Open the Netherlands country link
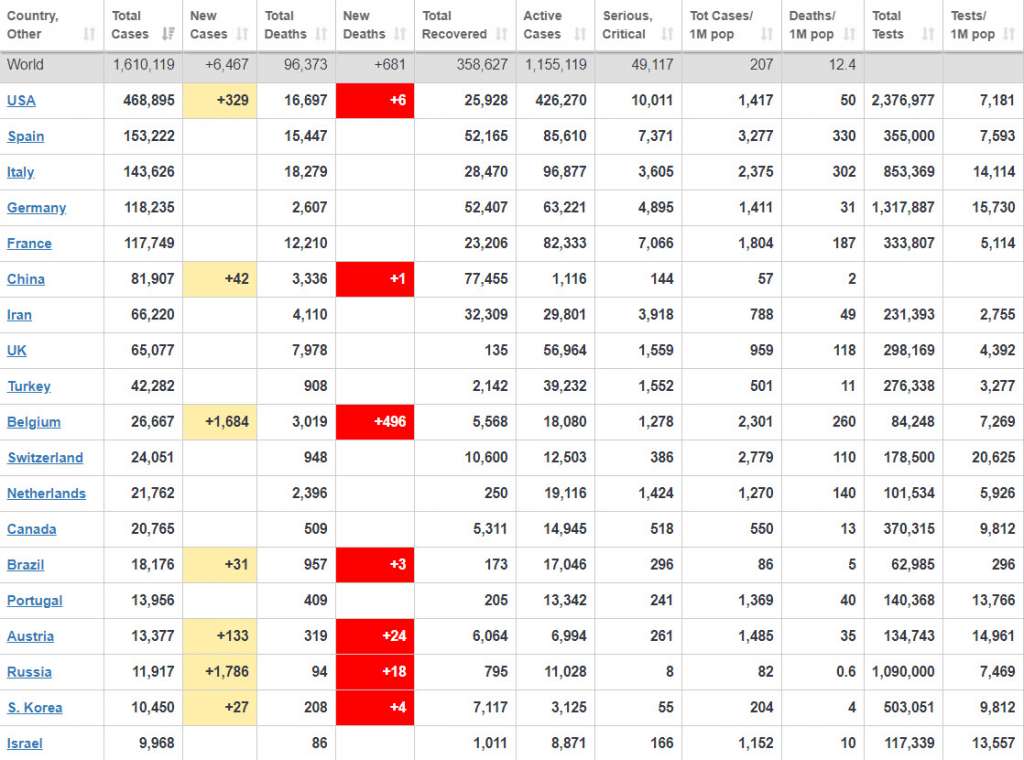 (x=46, y=494)
